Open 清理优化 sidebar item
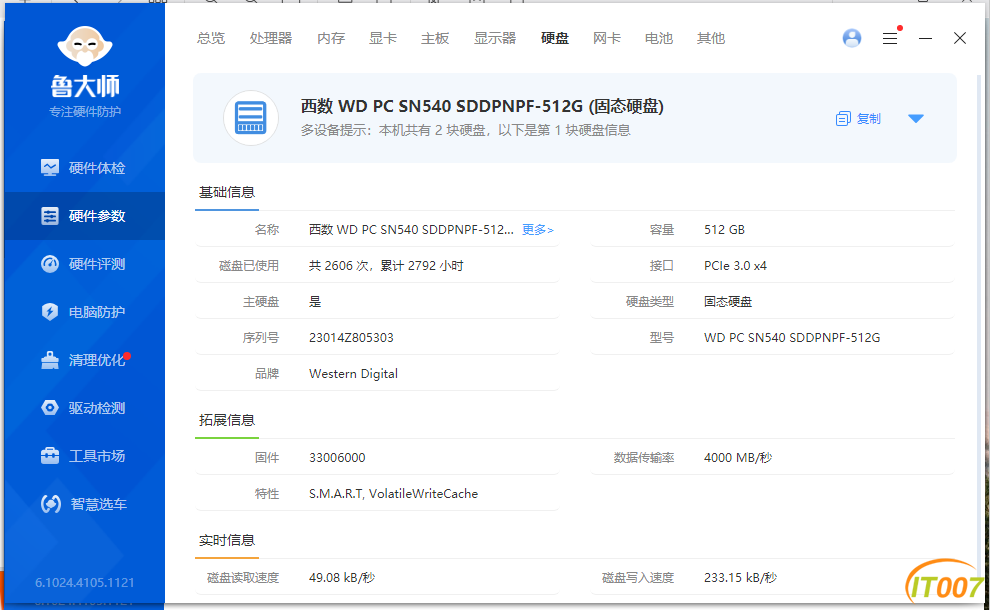 84,360
